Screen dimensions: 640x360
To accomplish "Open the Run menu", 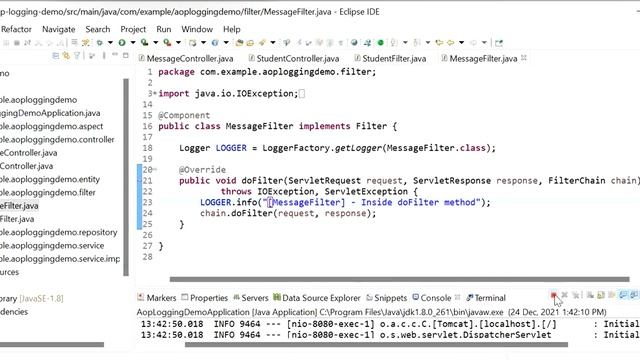I will pos(164,29).
